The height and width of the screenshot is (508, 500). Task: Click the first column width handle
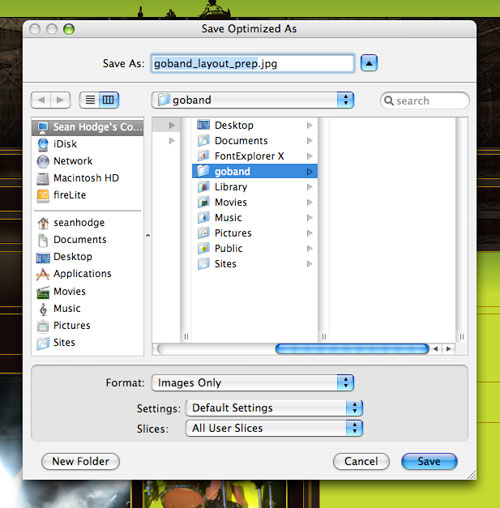pyautogui.click(x=186, y=337)
